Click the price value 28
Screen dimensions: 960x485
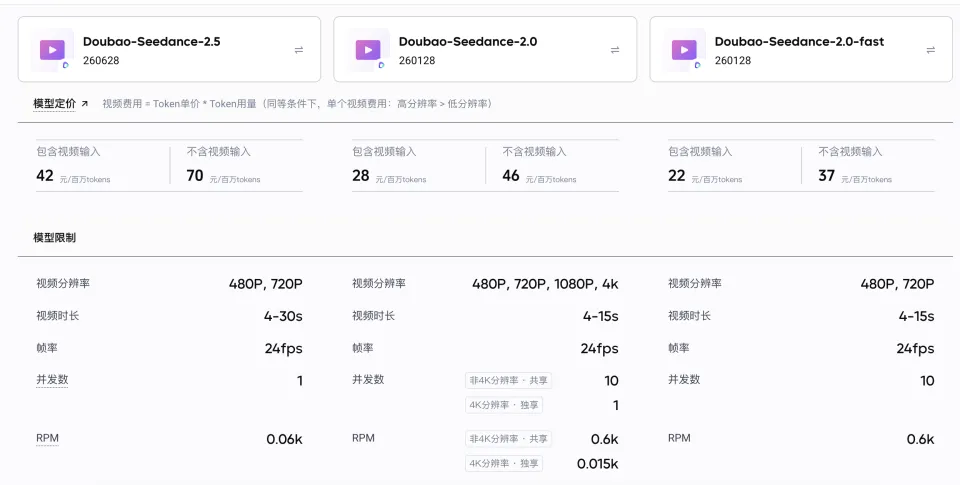(x=361, y=176)
